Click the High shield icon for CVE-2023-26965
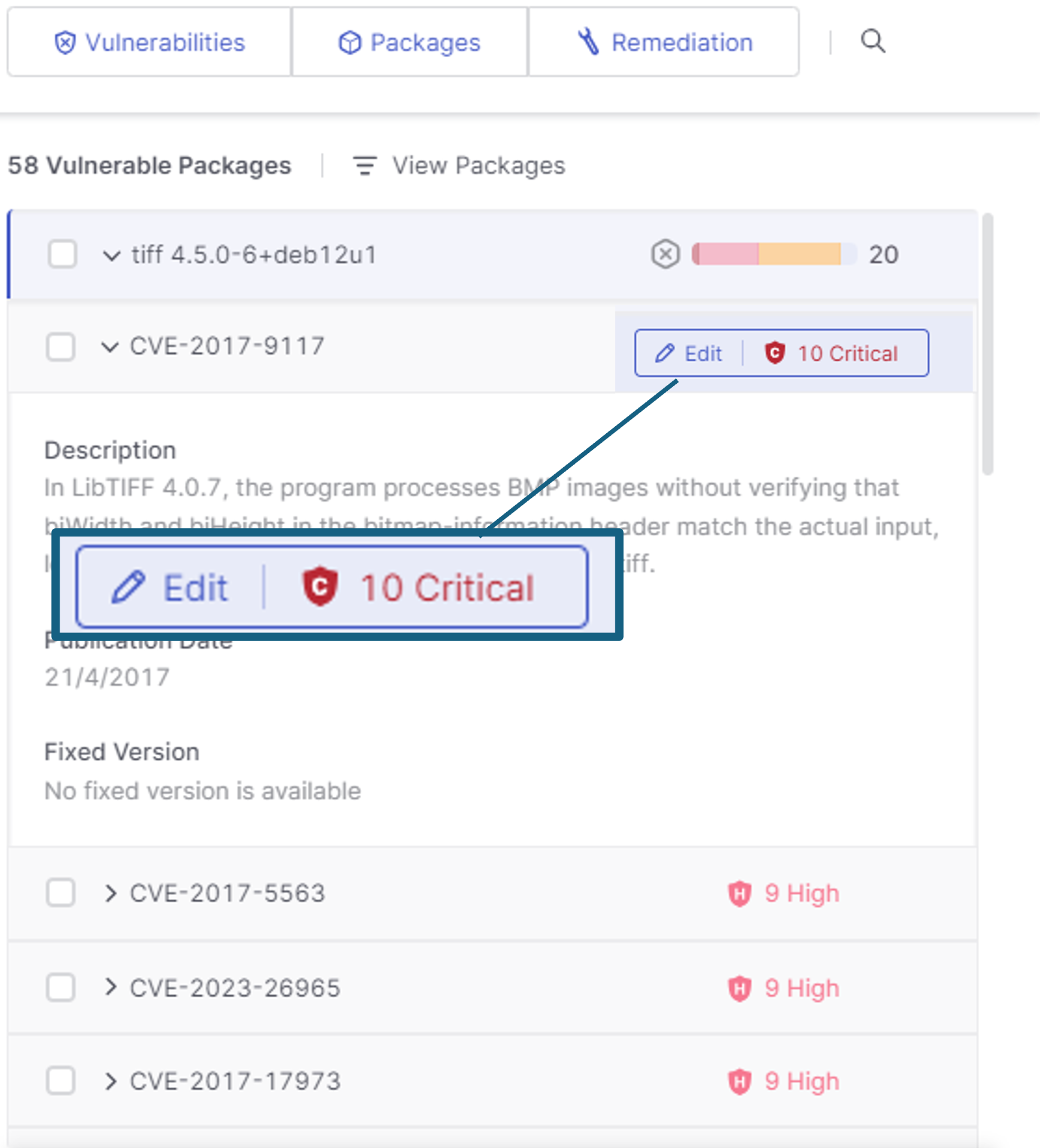This screenshot has height=1148, width=1040. point(739,988)
